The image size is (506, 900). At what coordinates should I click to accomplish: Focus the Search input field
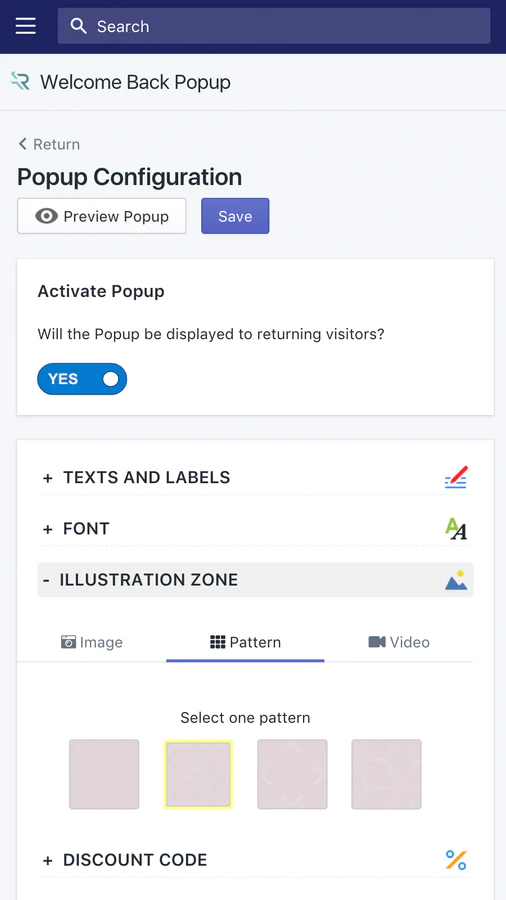[274, 26]
